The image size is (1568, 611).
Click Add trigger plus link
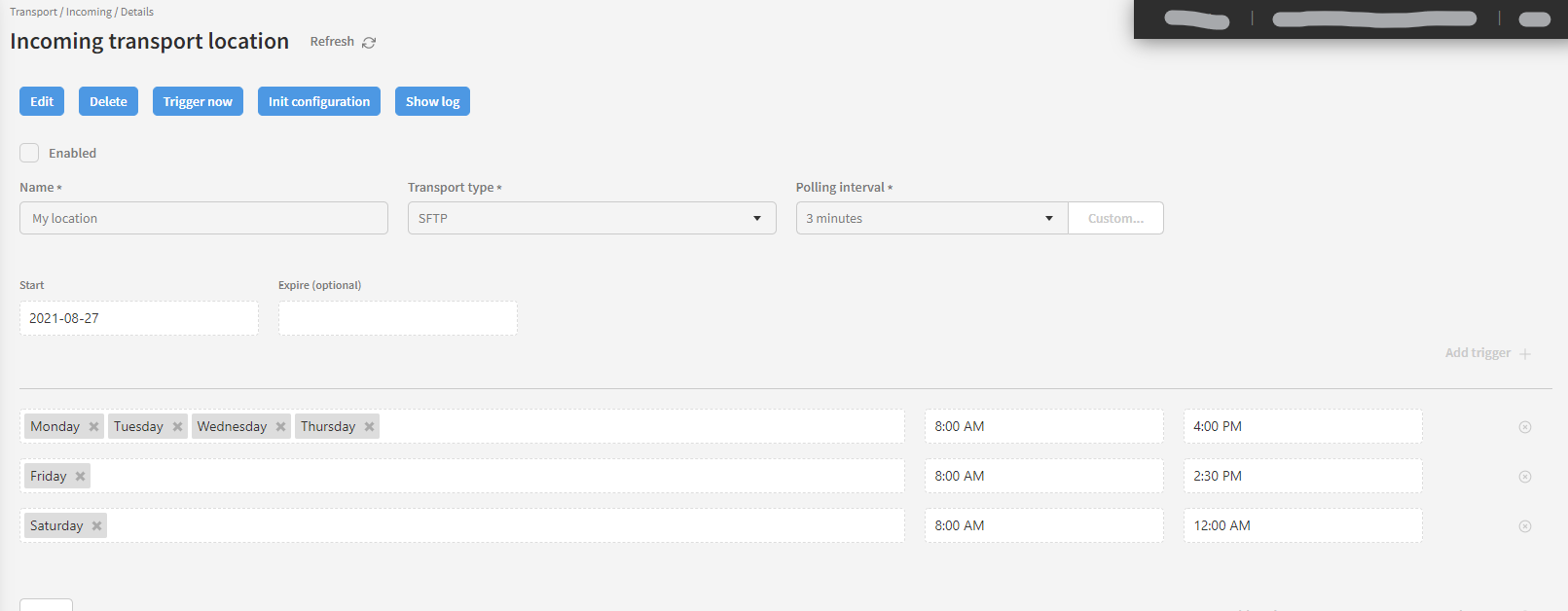click(1487, 353)
